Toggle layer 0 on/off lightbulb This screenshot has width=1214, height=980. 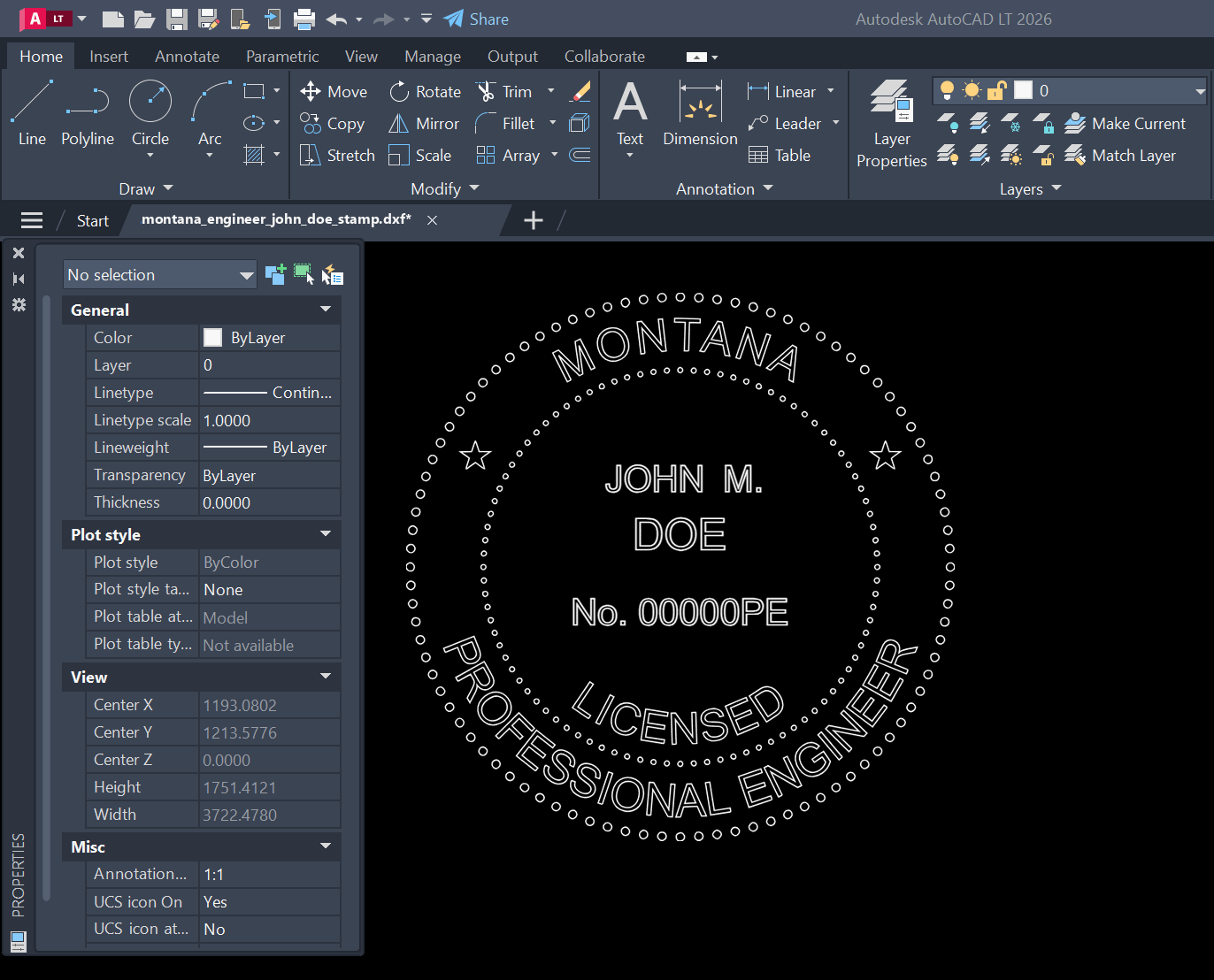tap(947, 90)
